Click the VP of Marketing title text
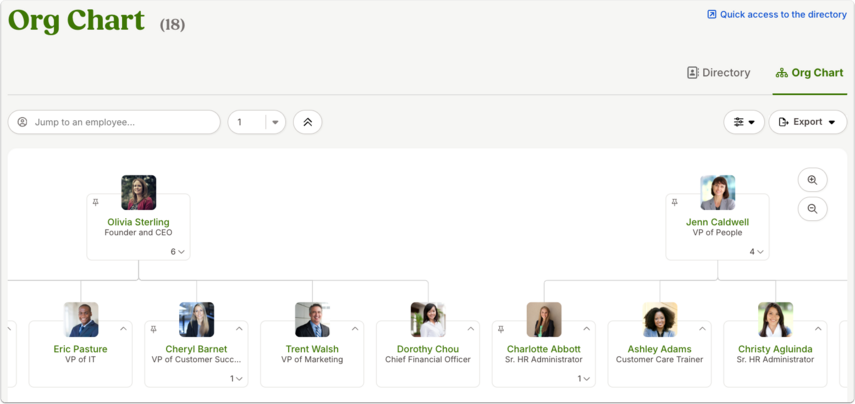The height and width of the screenshot is (404, 855). click(312, 359)
